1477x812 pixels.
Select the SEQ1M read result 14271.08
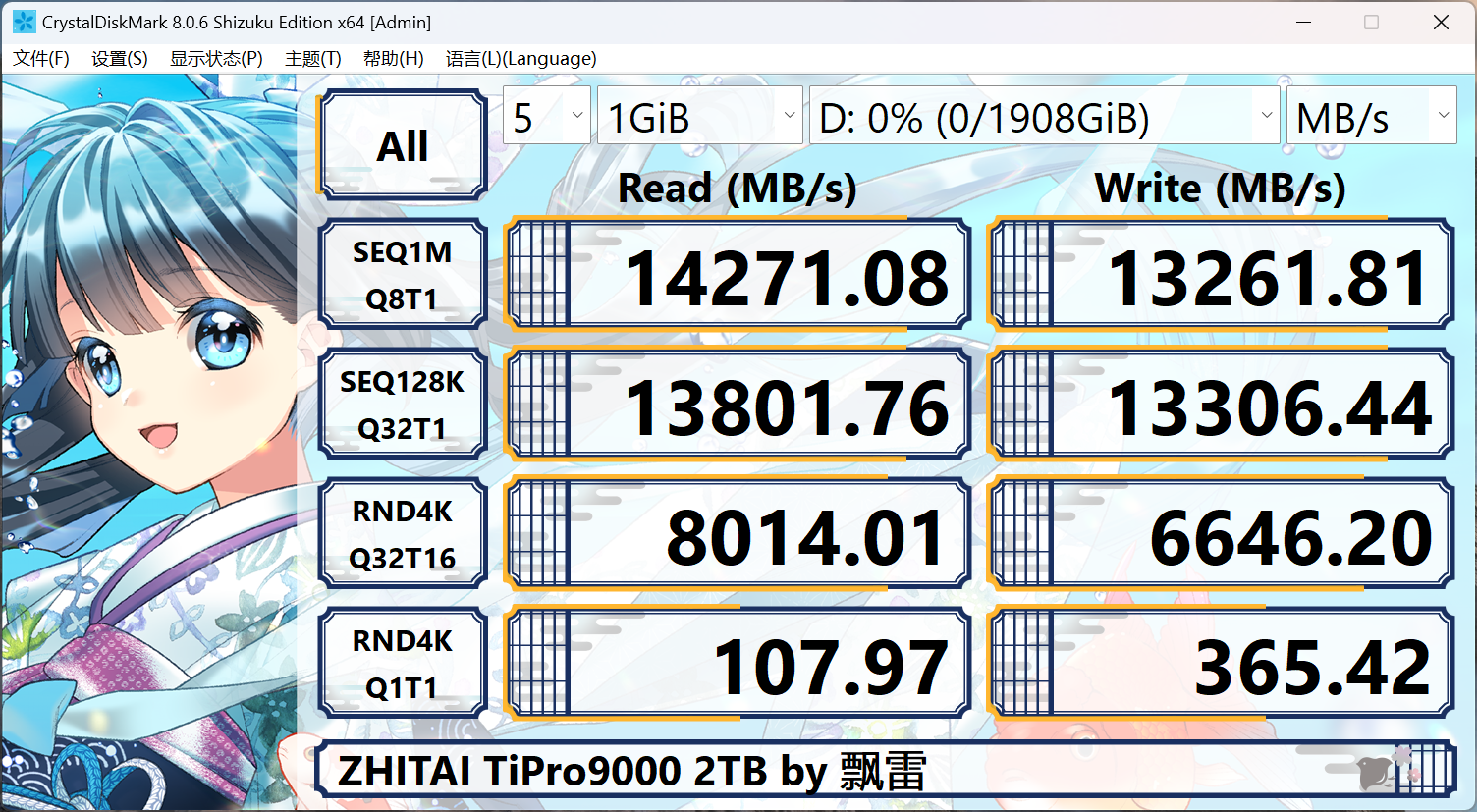738,274
